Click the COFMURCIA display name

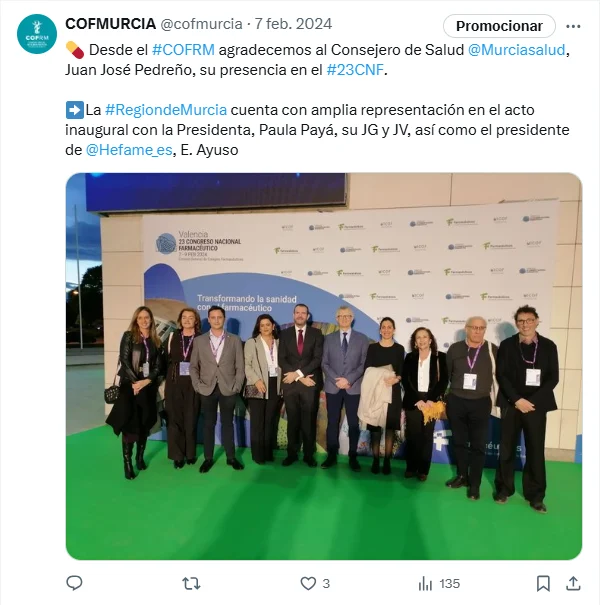coord(110,24)
